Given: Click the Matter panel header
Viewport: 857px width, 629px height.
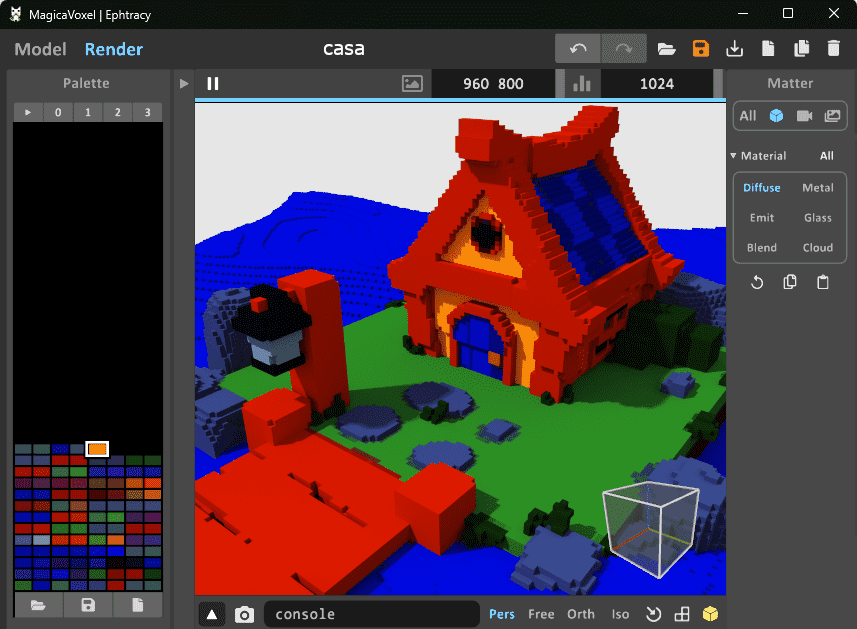Looking at the screenshot, I should pyautogui.click(x=790, y=83).
